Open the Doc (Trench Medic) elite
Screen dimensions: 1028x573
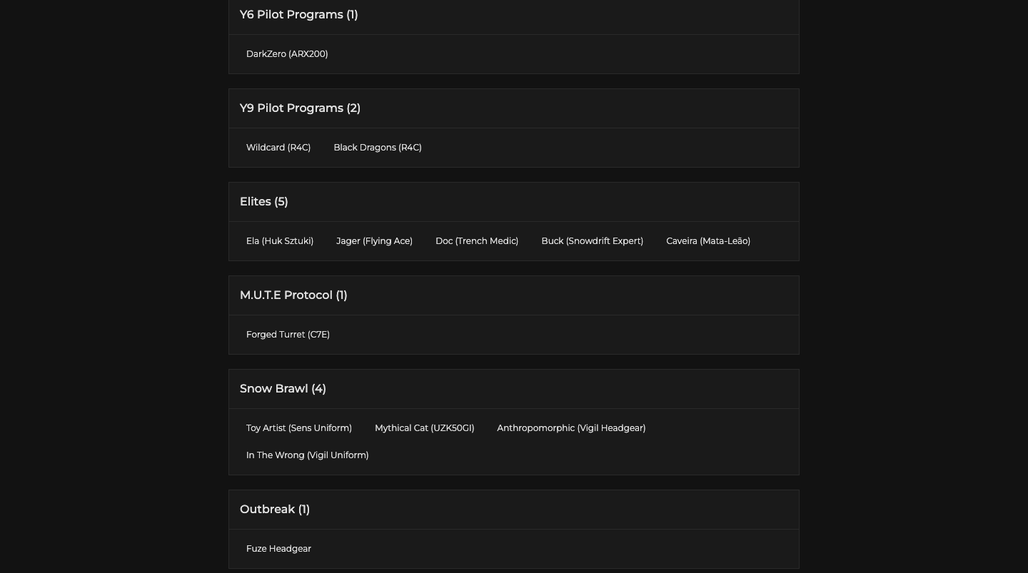click(477, 241)
